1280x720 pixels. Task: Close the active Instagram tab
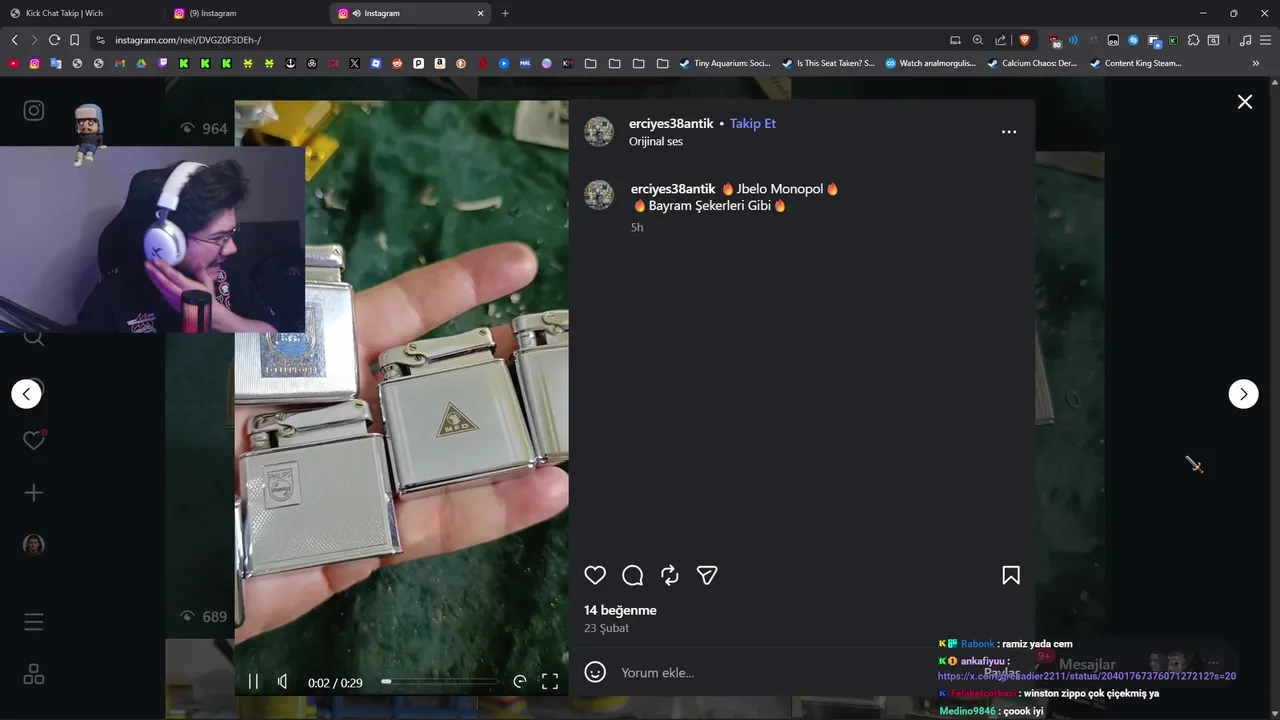480,13
